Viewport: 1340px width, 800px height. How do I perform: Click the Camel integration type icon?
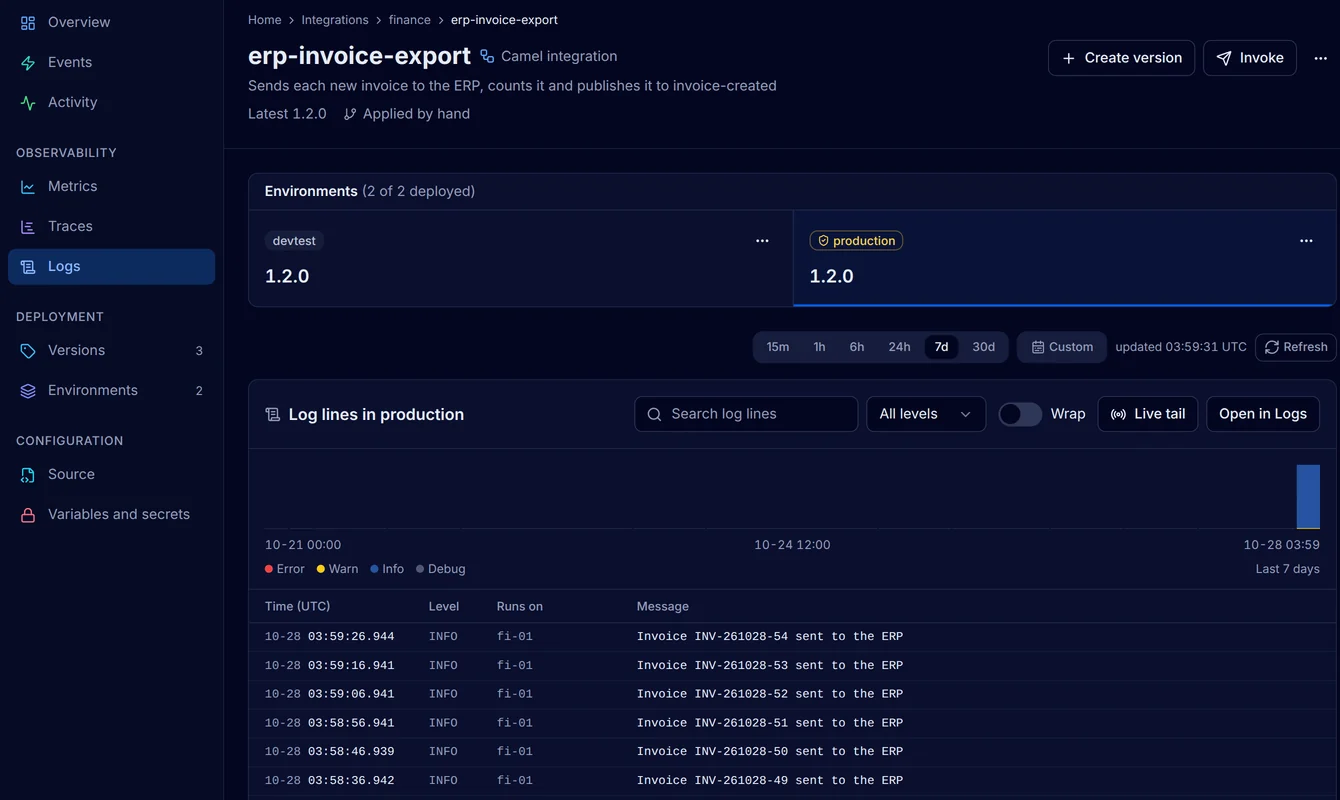(487, 56)
